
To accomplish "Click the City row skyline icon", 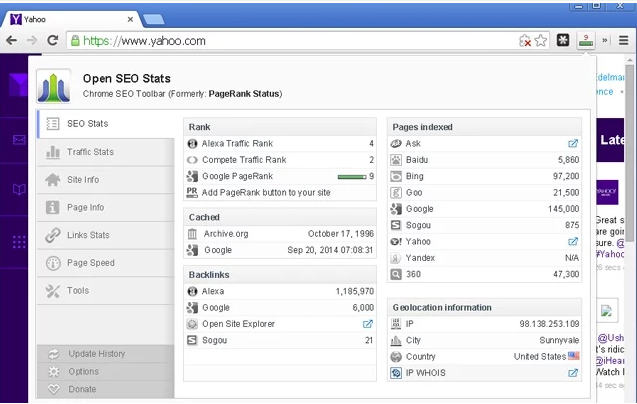I will [396, 340].
